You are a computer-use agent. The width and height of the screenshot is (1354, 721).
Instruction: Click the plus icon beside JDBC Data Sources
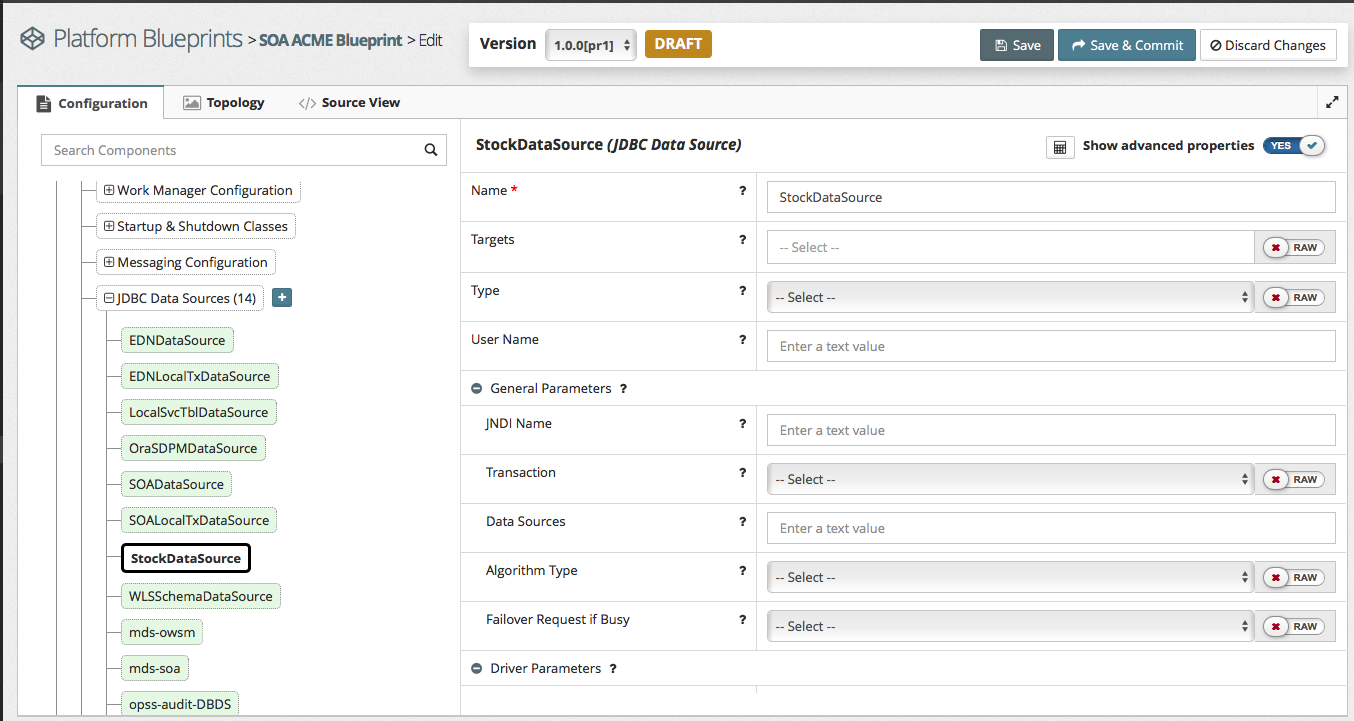click(x=282, y=298)
